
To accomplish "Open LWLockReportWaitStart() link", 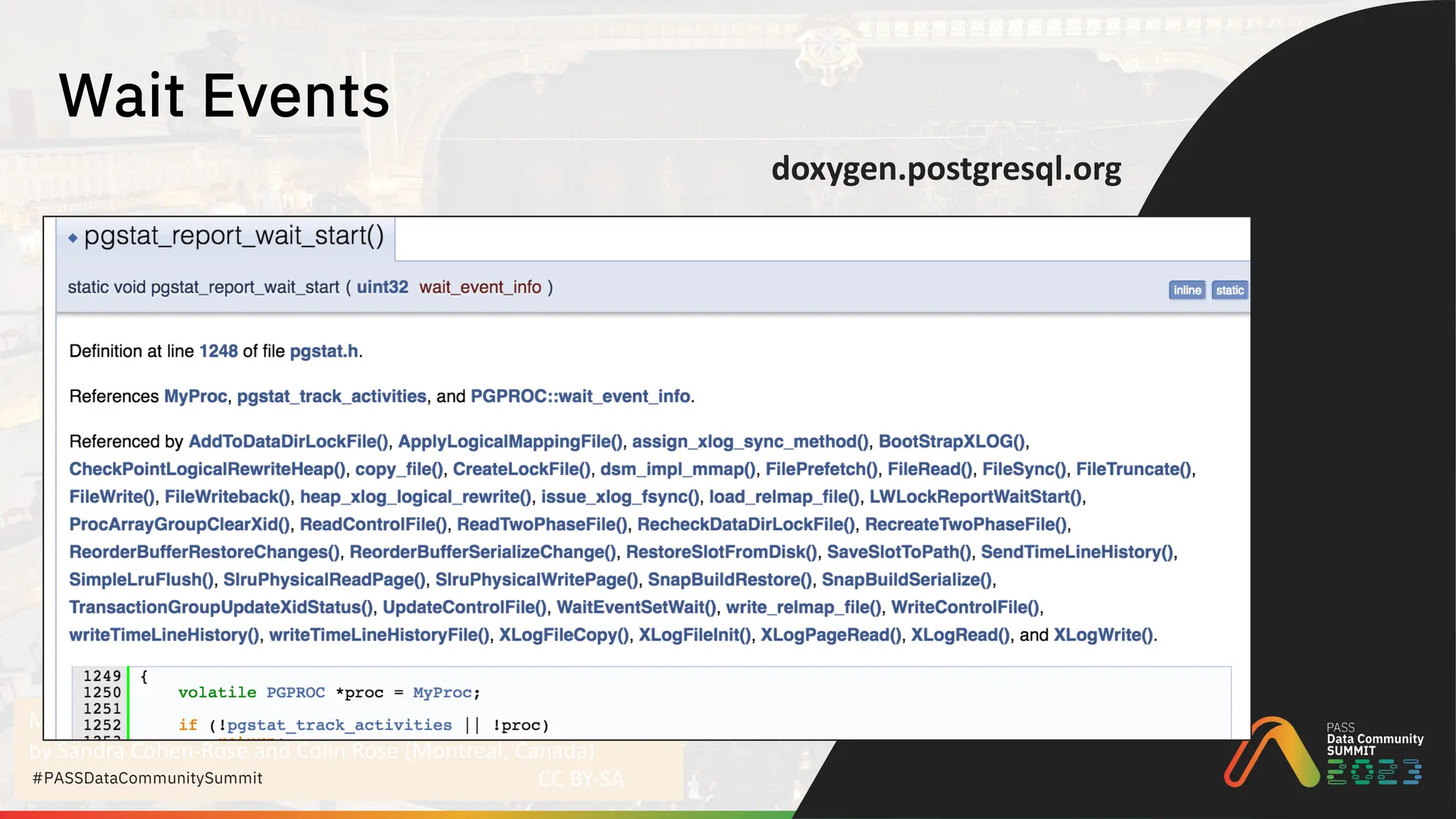I will pos(976,497).
